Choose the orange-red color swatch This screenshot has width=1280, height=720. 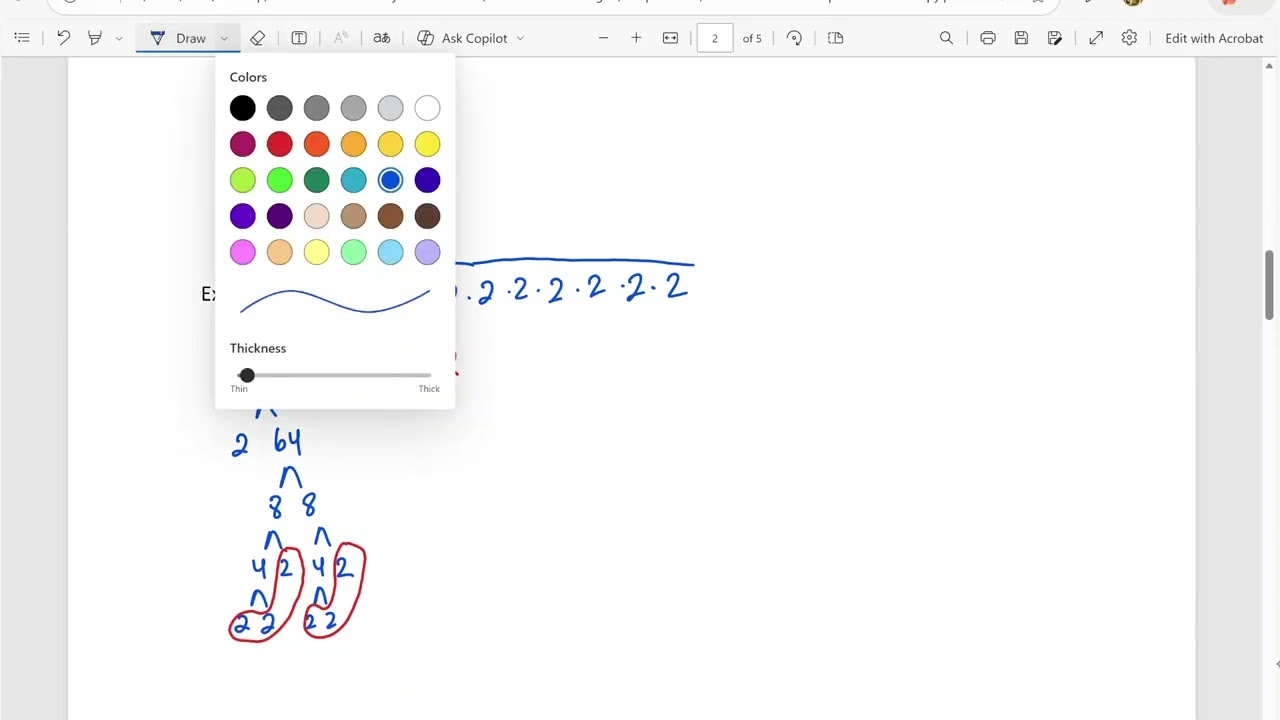[316, 144]
